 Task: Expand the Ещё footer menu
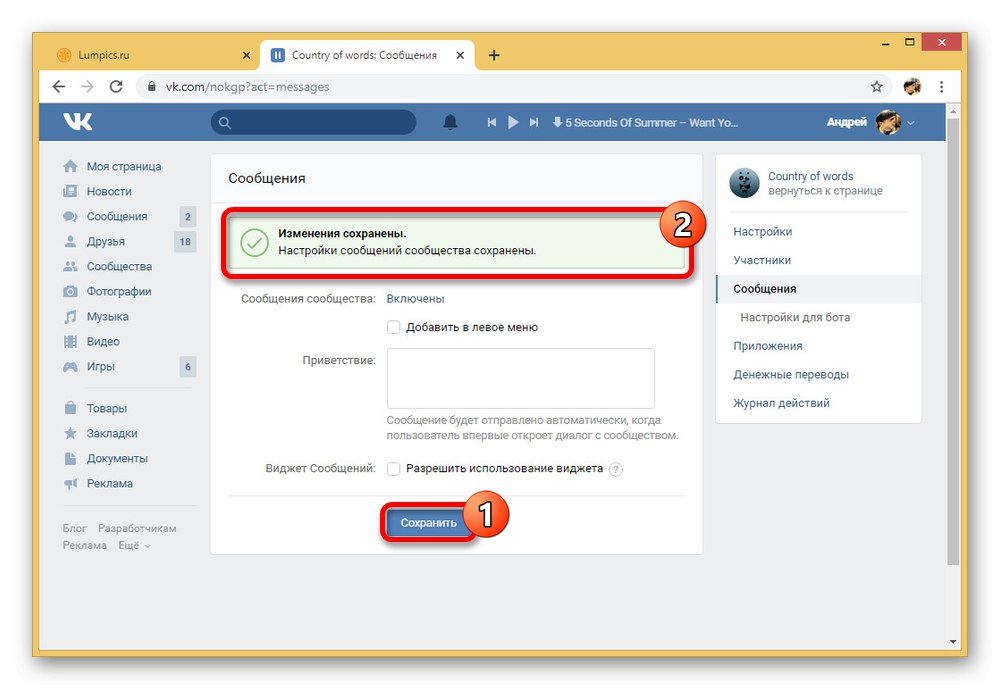134,545
